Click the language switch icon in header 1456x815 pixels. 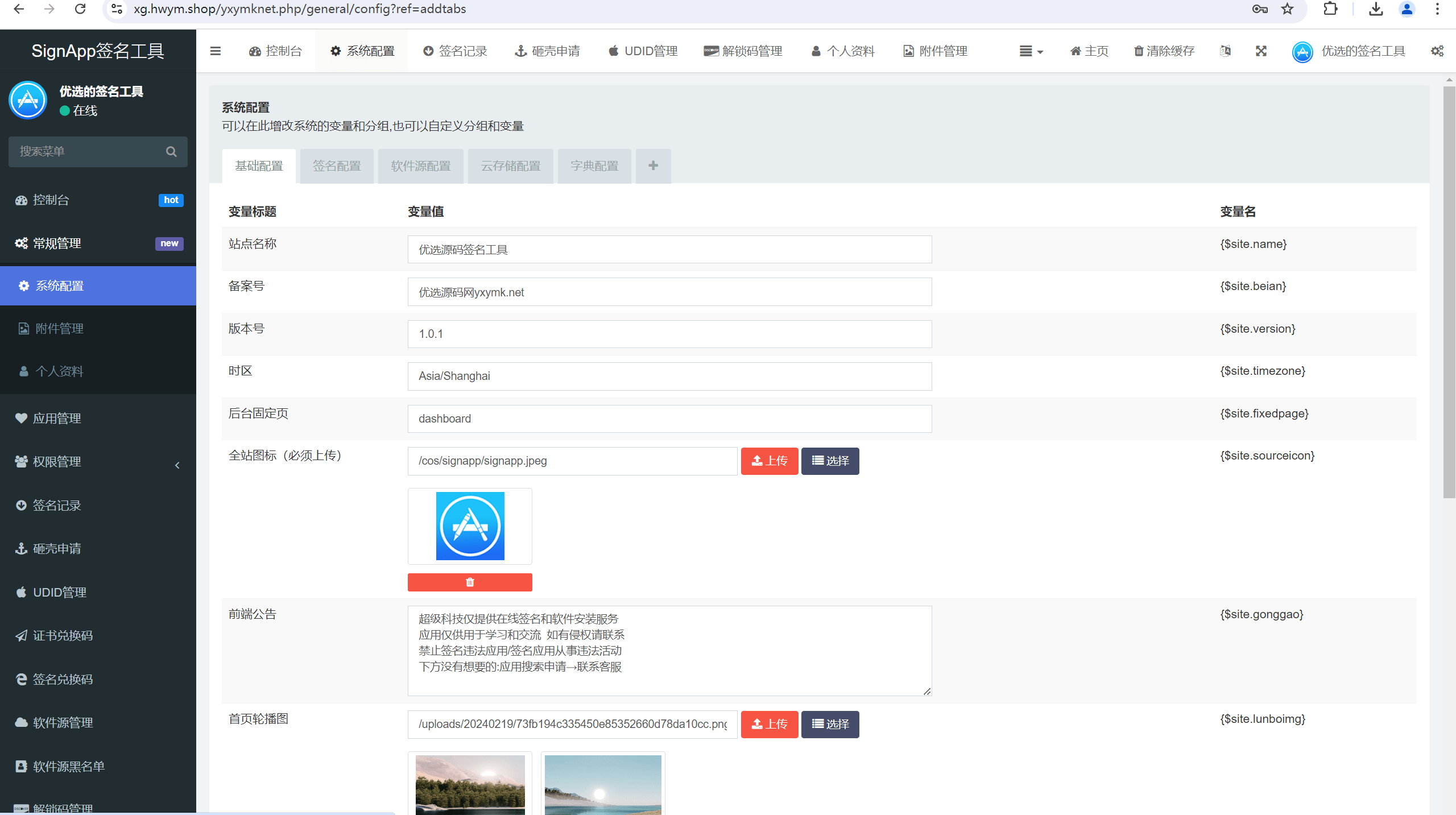point(1225,51)
